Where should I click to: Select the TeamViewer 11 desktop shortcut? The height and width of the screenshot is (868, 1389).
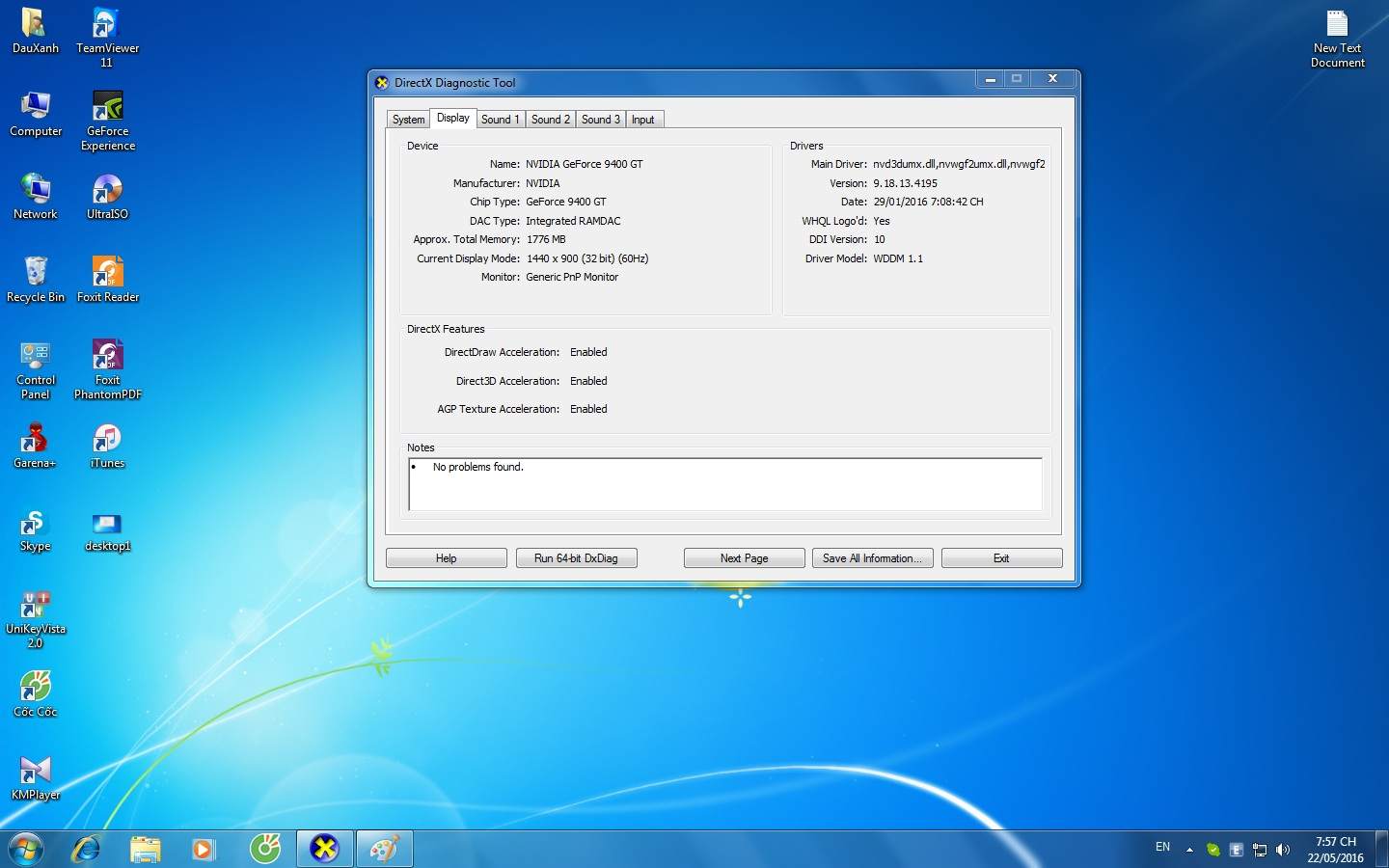coord(107,37)
